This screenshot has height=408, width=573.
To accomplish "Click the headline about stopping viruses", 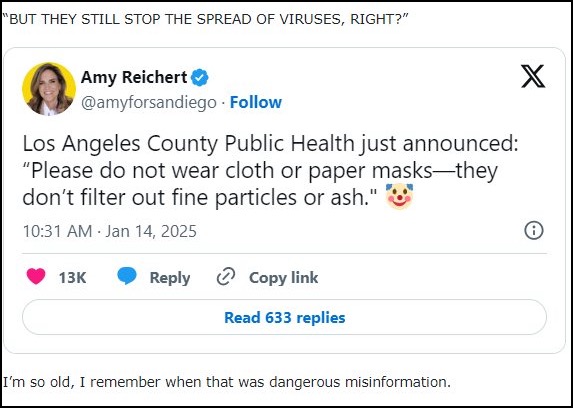I will coord(205,19).
